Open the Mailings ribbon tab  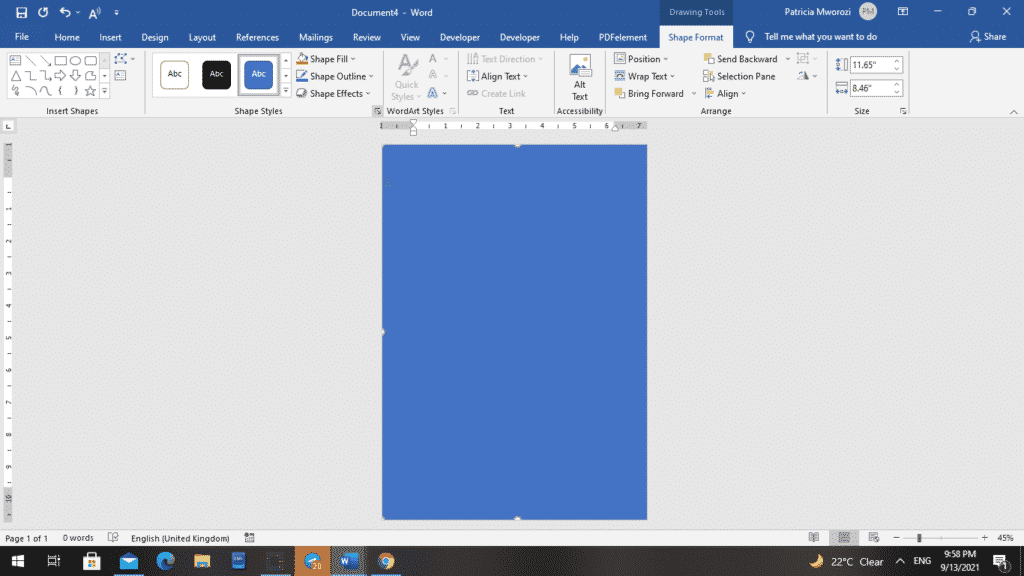pyautogui.click(x=315, y=37)
